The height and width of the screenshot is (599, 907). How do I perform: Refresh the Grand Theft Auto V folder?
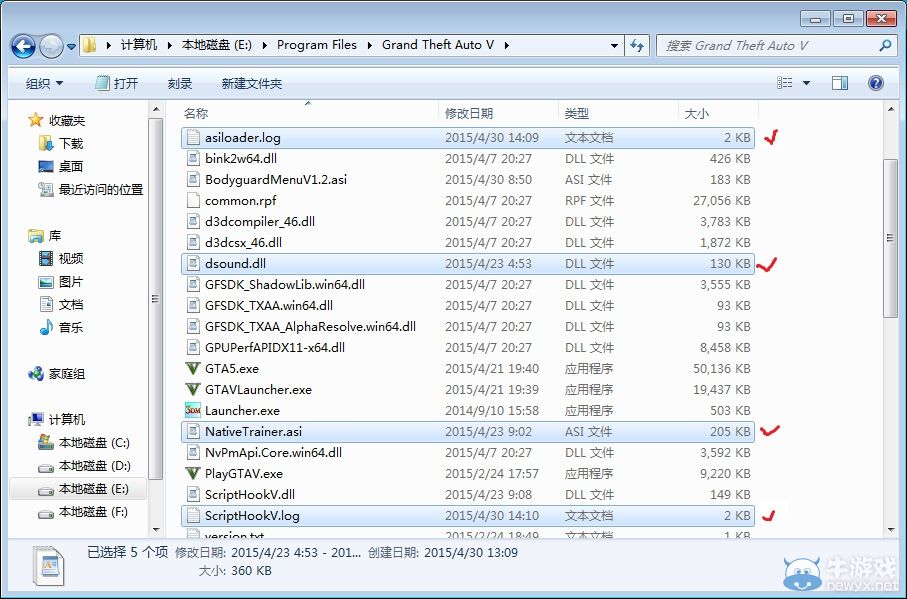pyautogui.click(x=637, y=45)
